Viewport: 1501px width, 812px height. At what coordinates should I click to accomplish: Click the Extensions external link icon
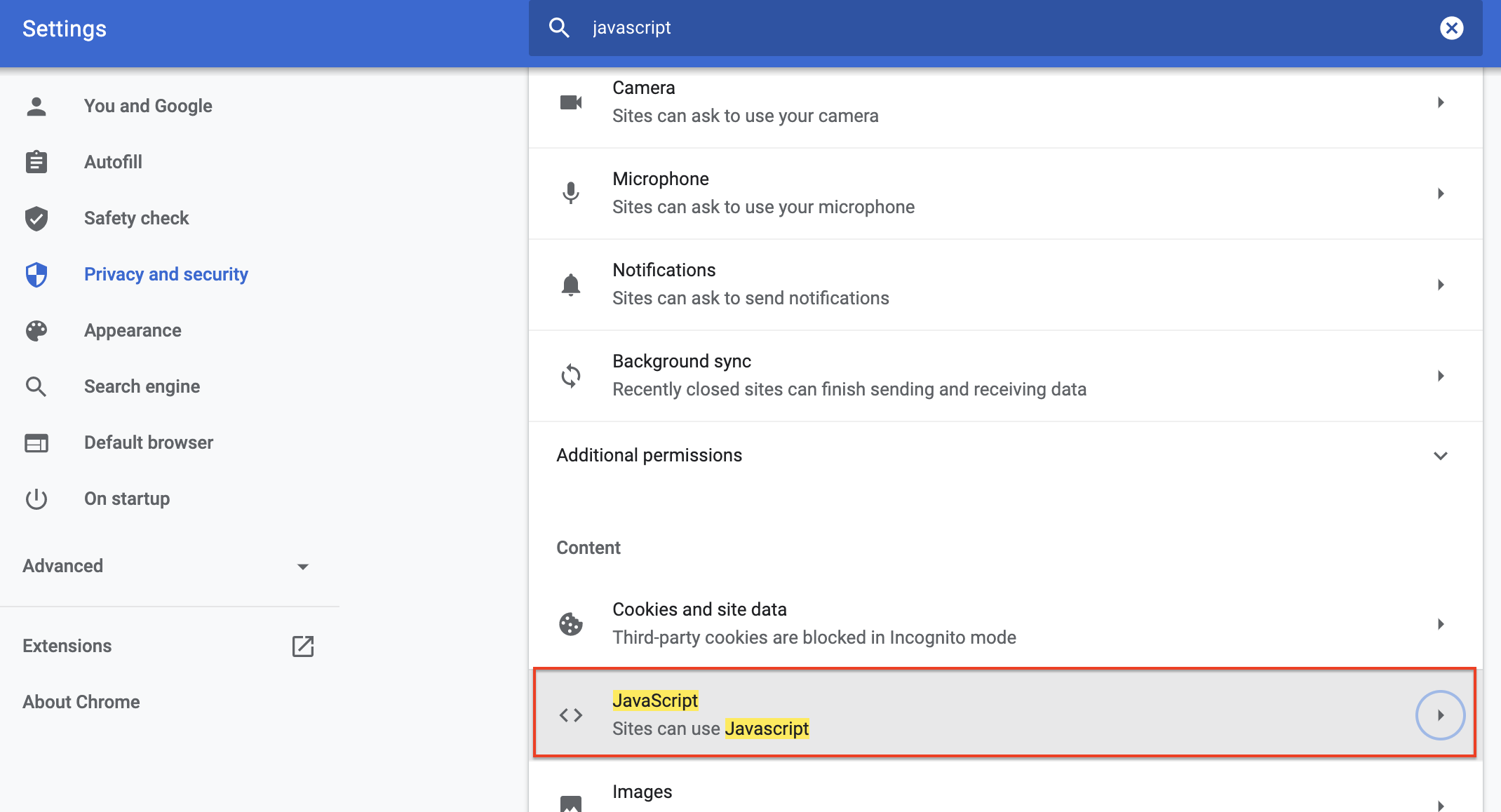click(x=302, y=646)
